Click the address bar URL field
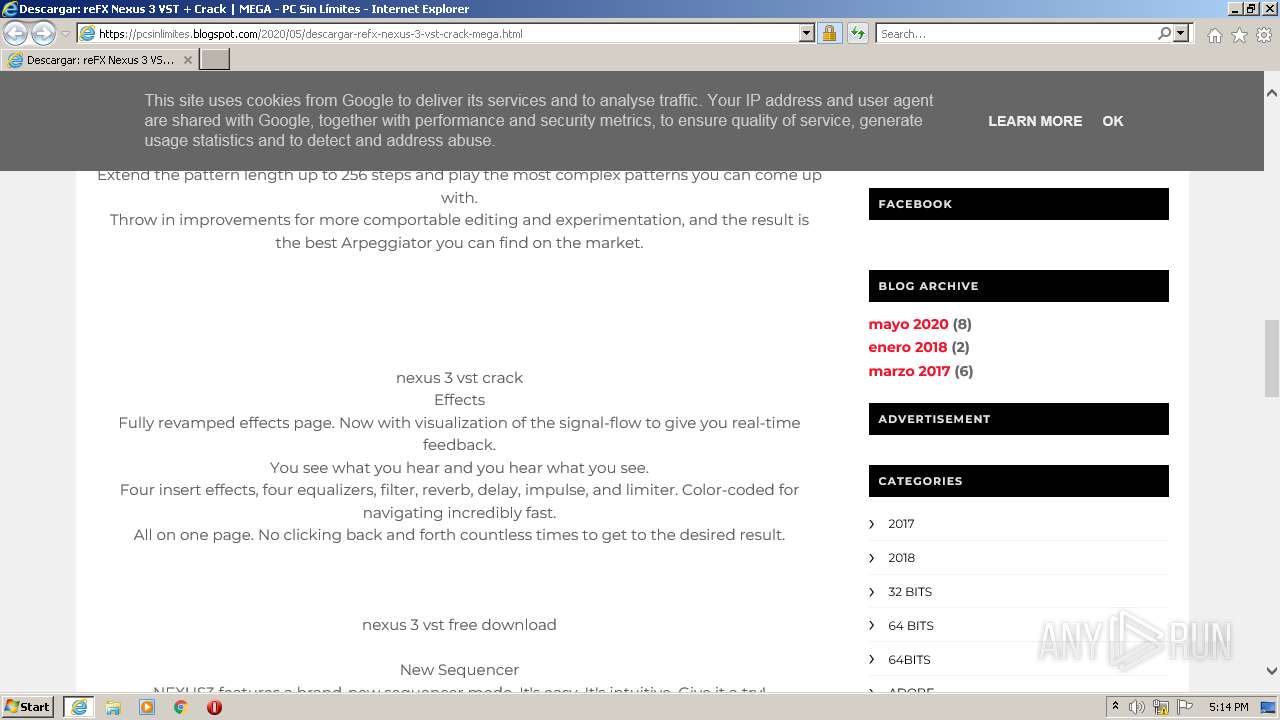The width and height of the screenshot is (1280, 720). pos(438,34)
